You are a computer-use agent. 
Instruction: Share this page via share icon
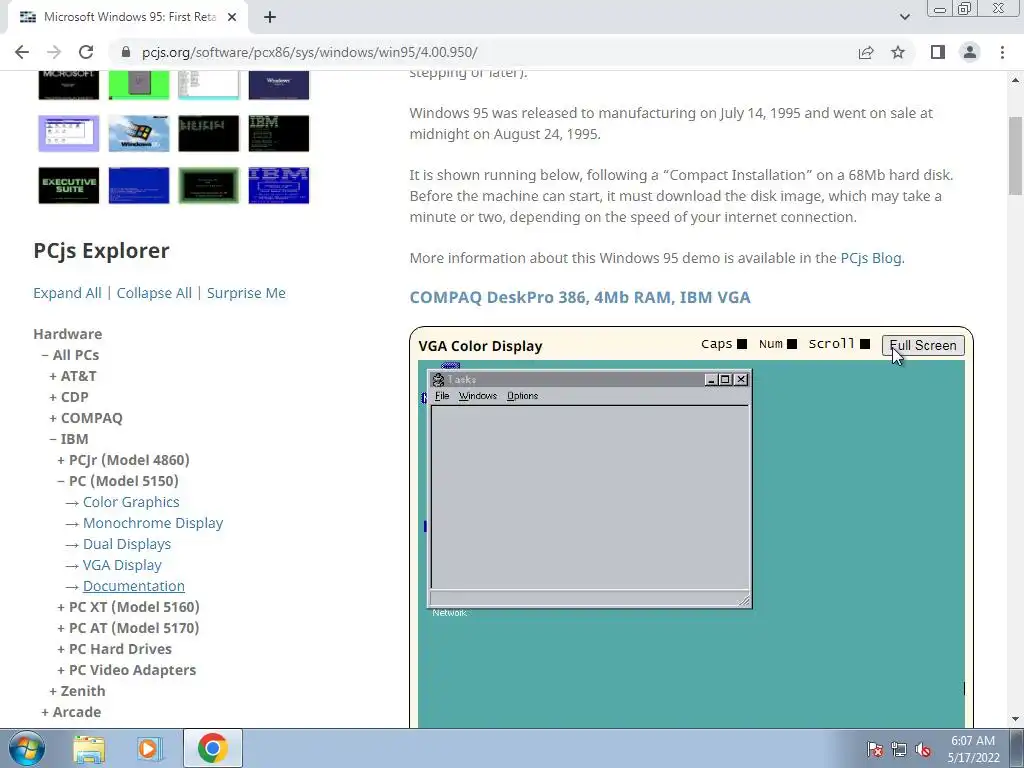[x=866, y=52]
